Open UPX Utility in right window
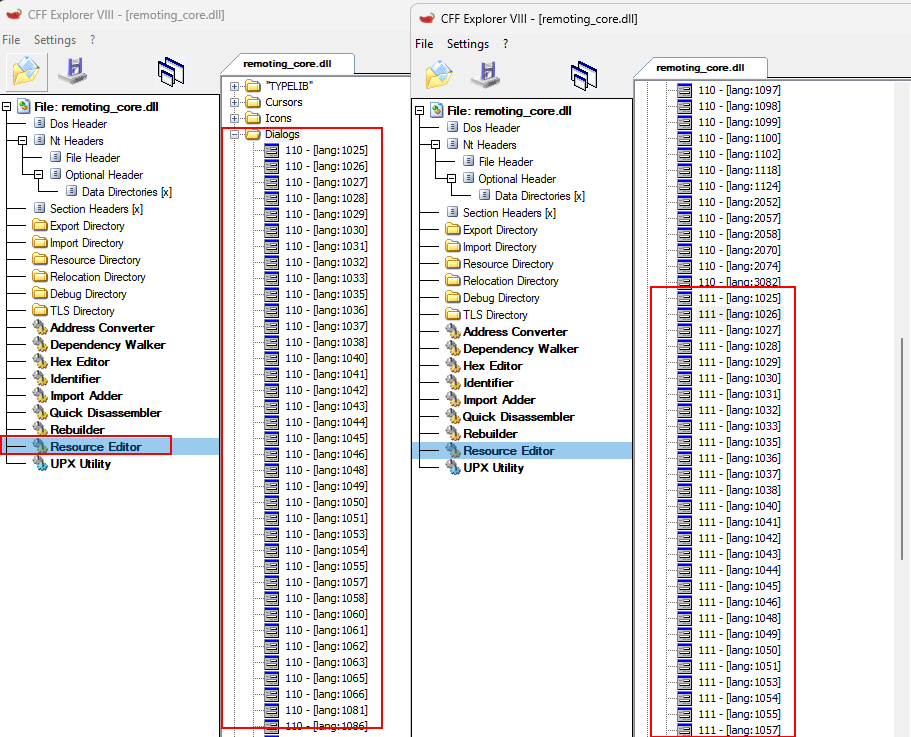 (493, 468)
